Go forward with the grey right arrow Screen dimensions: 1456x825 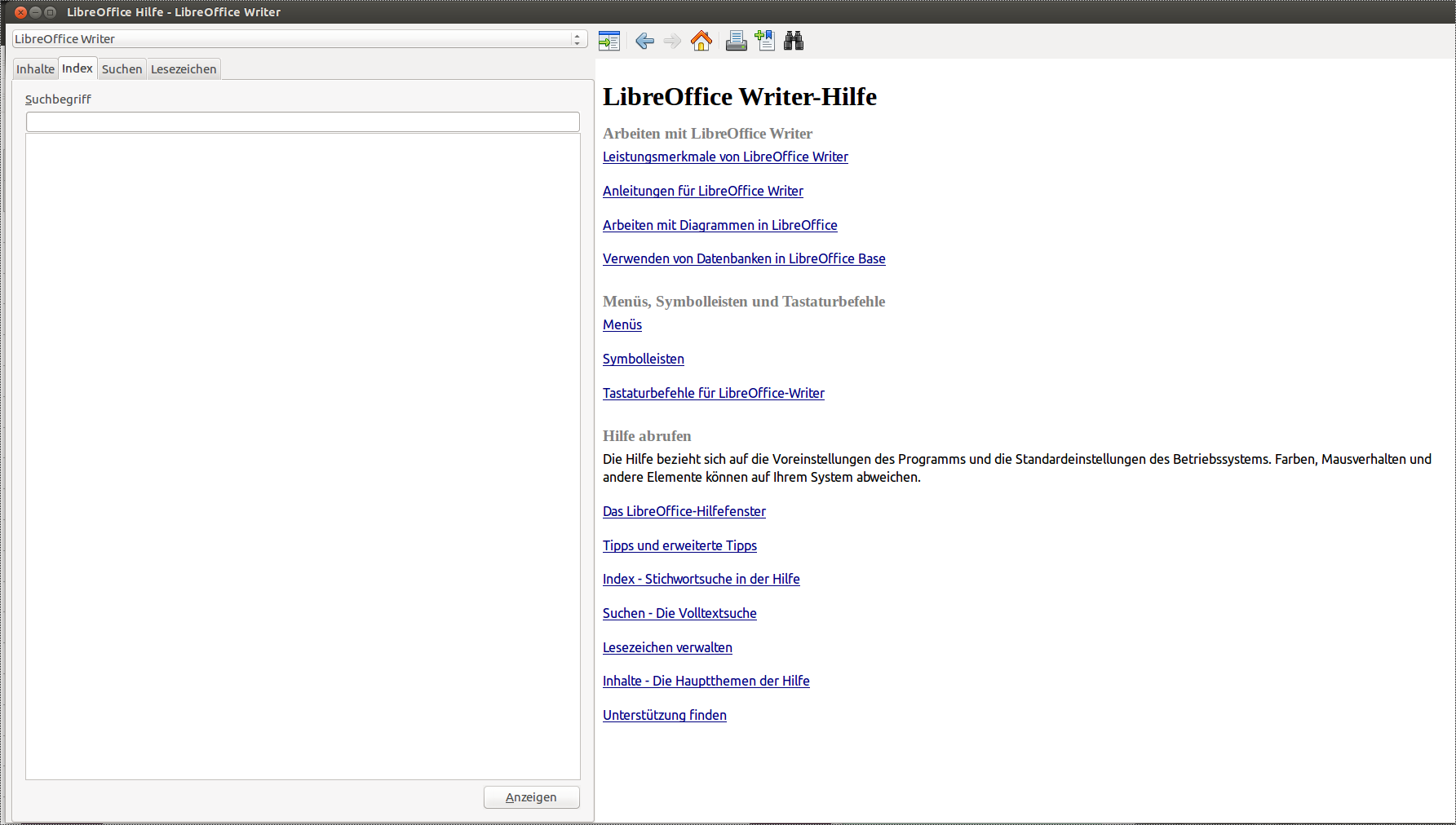(x=672, y=41)
